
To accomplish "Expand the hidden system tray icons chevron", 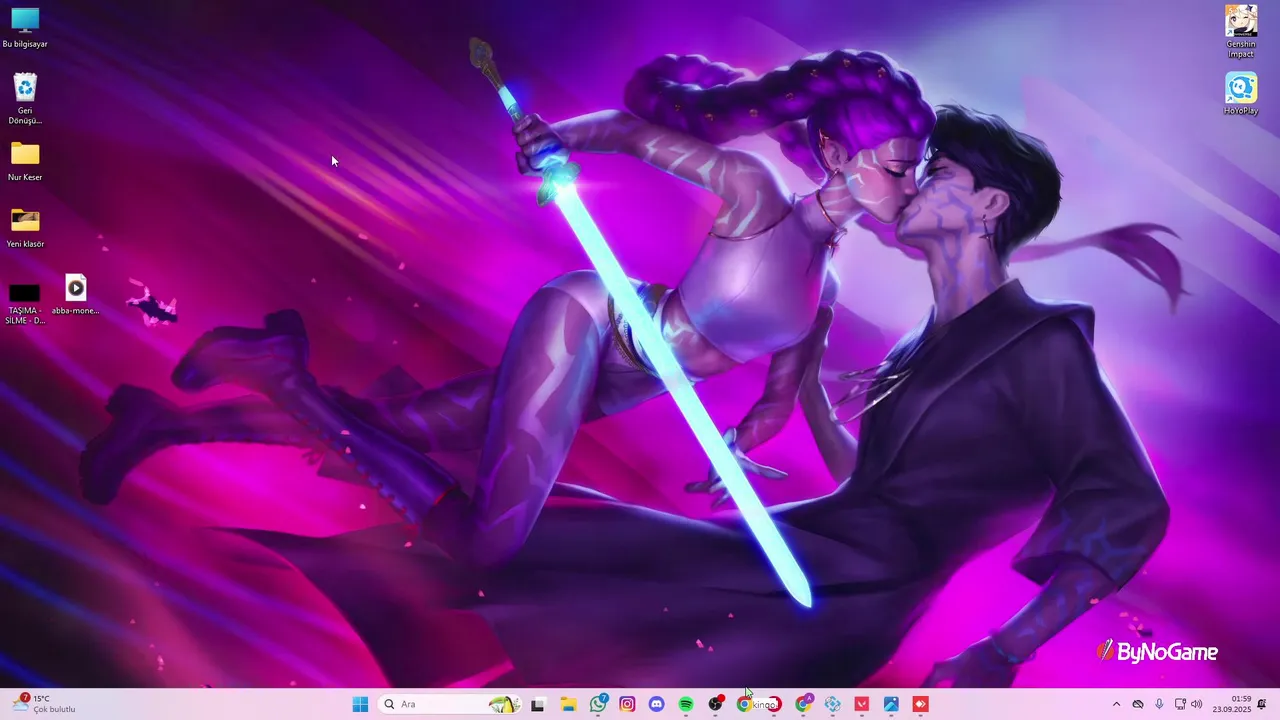I will pos(1117,704).
